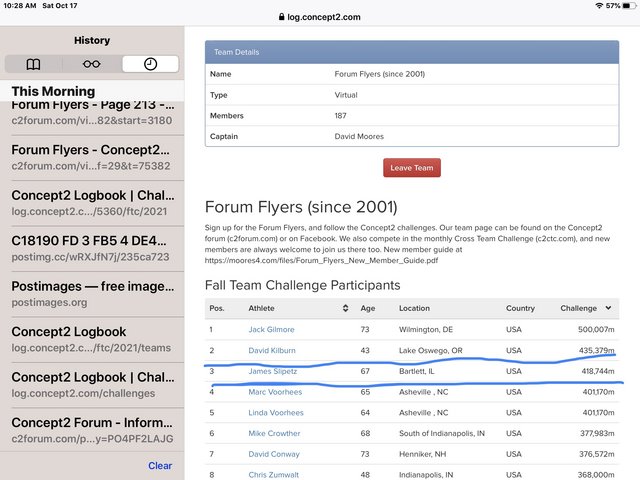
Task: Switch to Reading List tab (glasses icon)
Action: click(92, 64)
